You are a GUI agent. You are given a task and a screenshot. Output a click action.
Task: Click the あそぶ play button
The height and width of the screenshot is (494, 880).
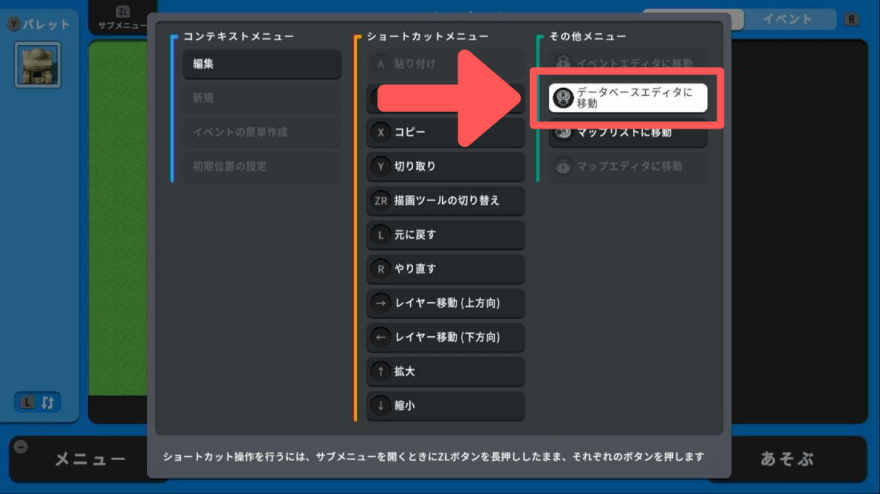(x=787, y=459)
